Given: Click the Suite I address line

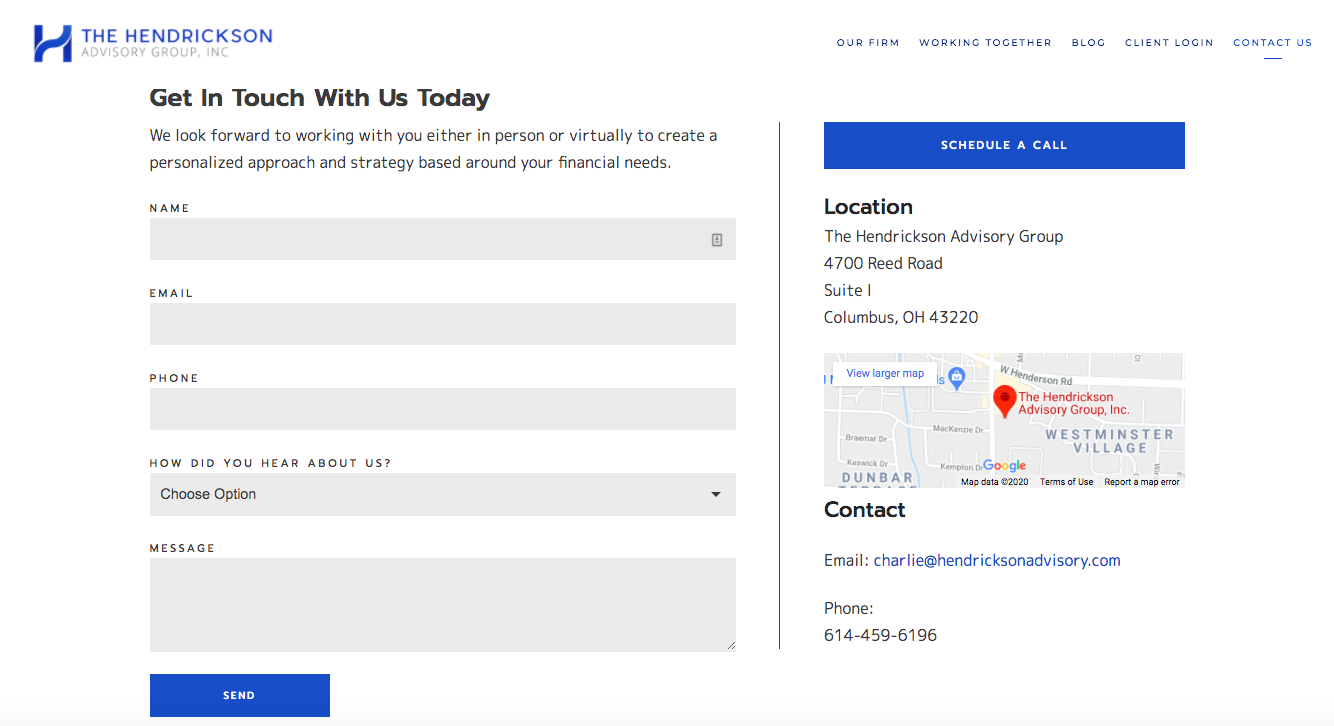Looking at the screenshot, I should tap(848, 290).
